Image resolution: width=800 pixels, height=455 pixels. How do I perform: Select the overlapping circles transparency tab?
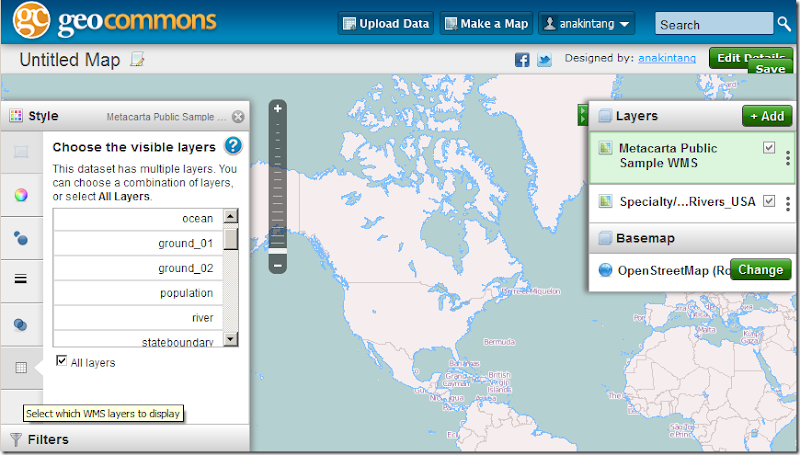[21, 324]
